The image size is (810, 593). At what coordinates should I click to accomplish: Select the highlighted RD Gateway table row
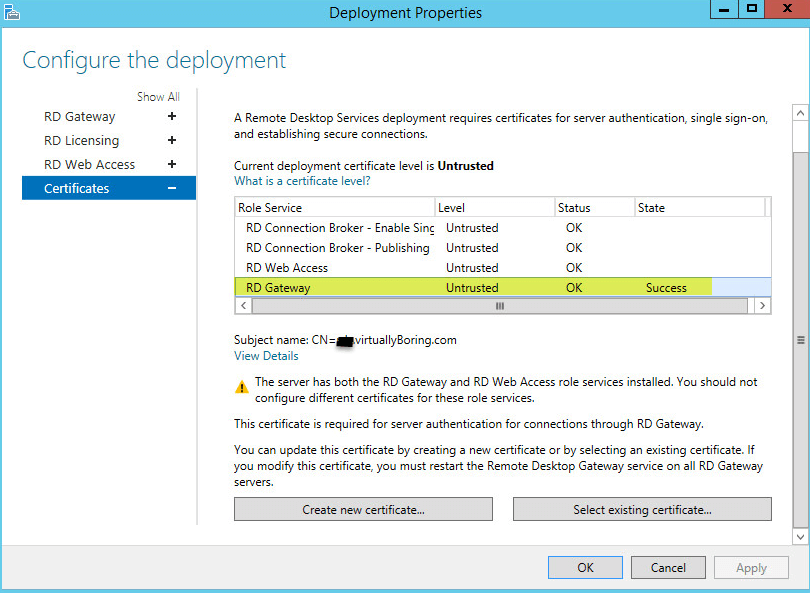[x=503, y=288]
